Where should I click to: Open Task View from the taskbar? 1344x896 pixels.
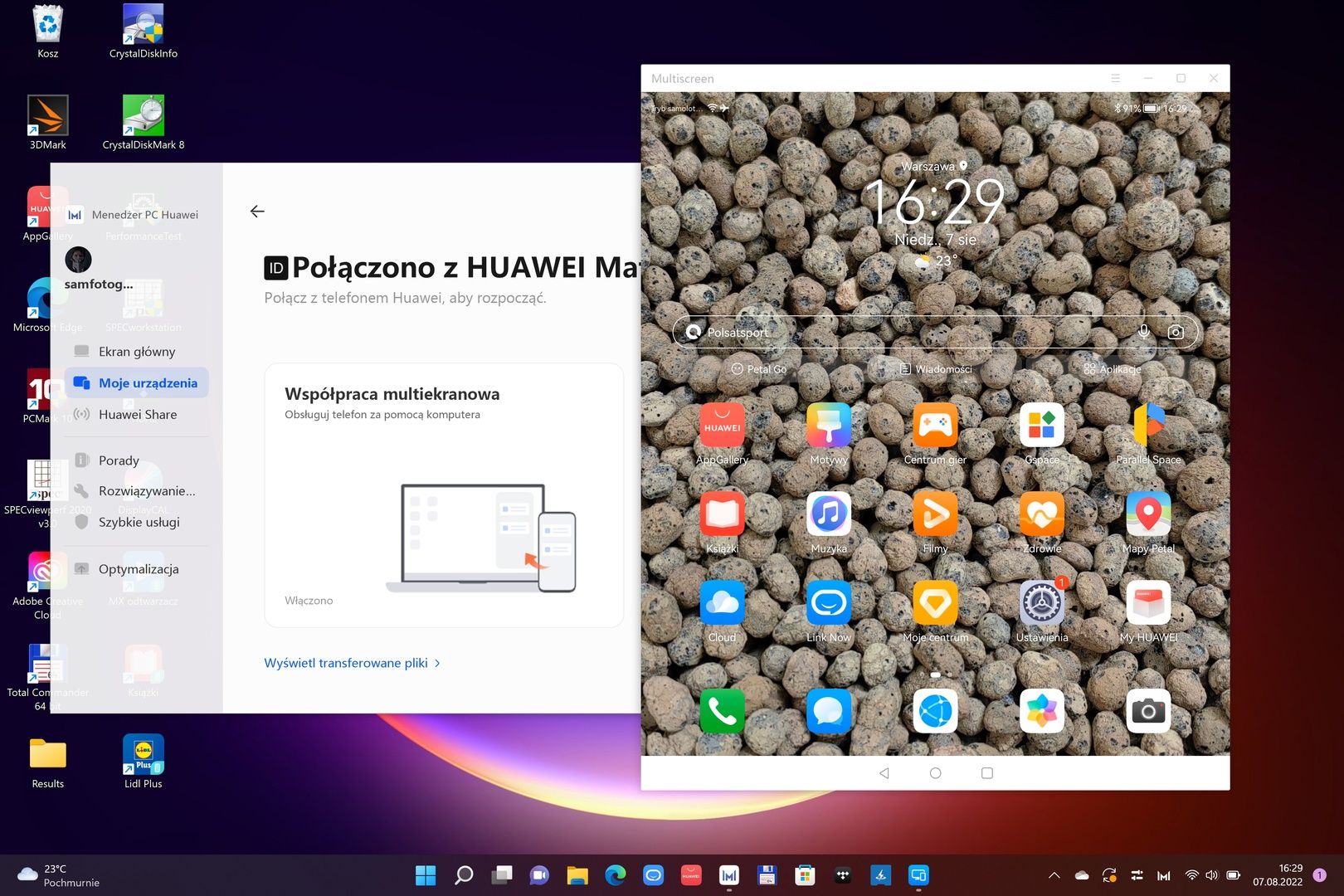(502, 875)
